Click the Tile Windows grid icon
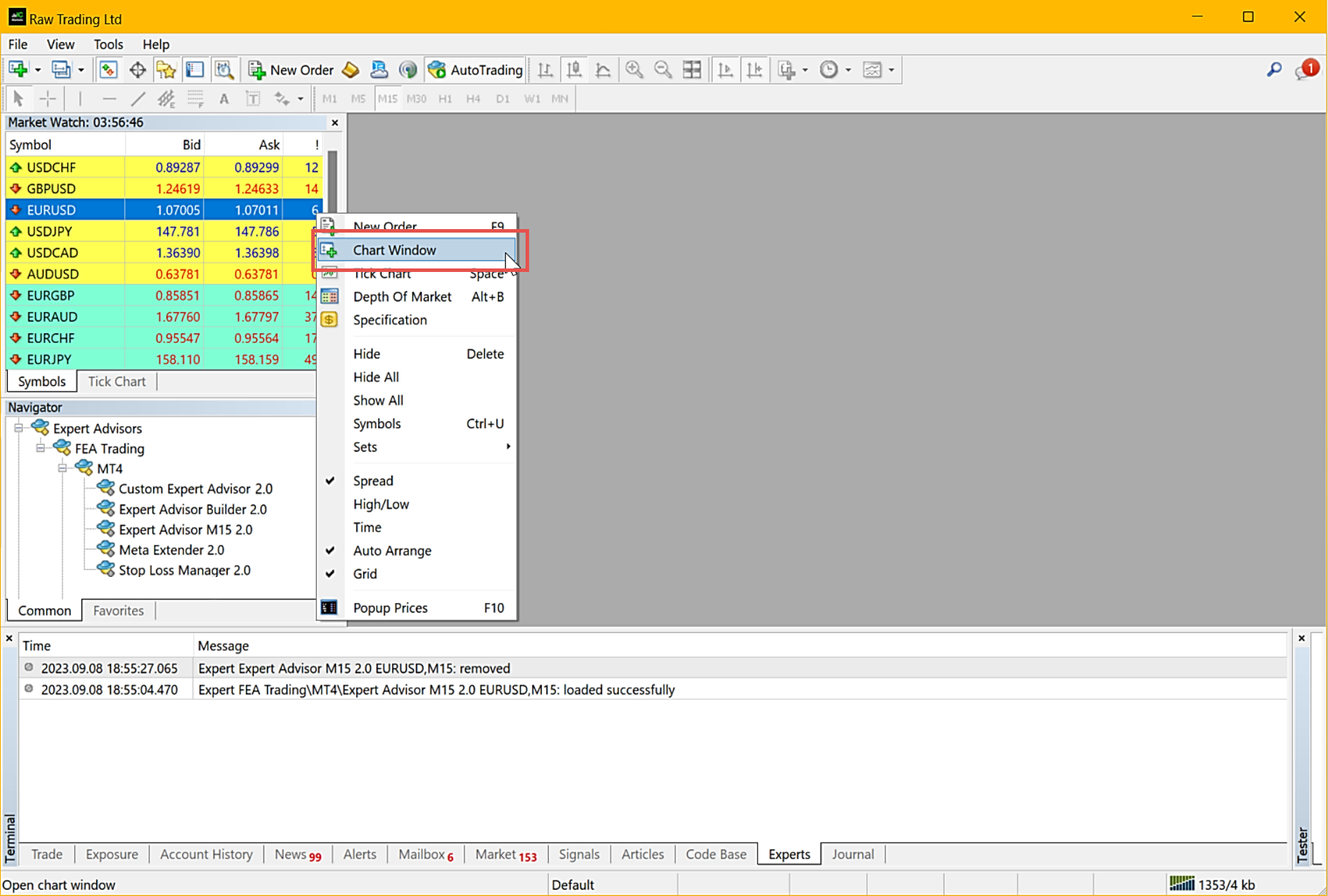Screen dimensions: 1328x896 [692, 70]
